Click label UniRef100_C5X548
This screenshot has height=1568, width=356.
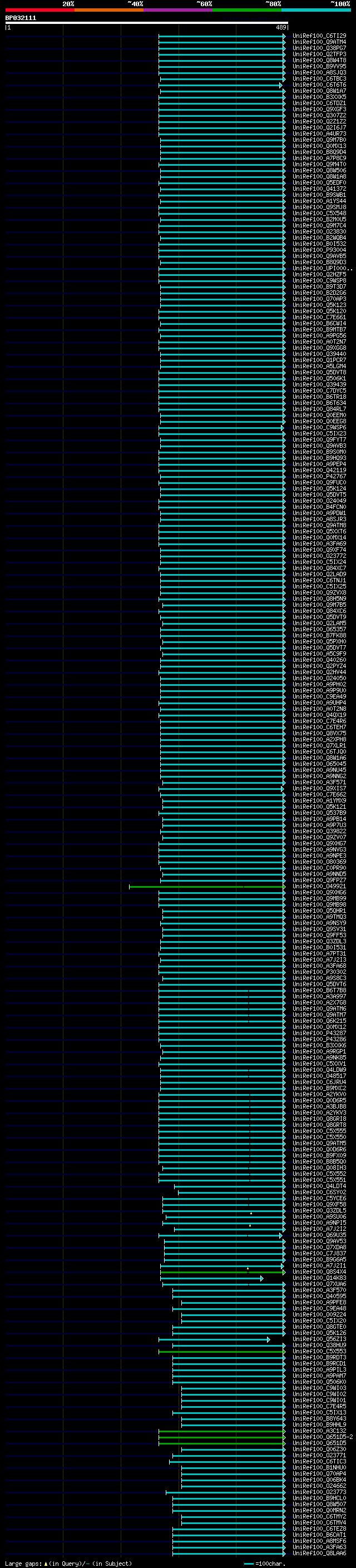[319, 213]
